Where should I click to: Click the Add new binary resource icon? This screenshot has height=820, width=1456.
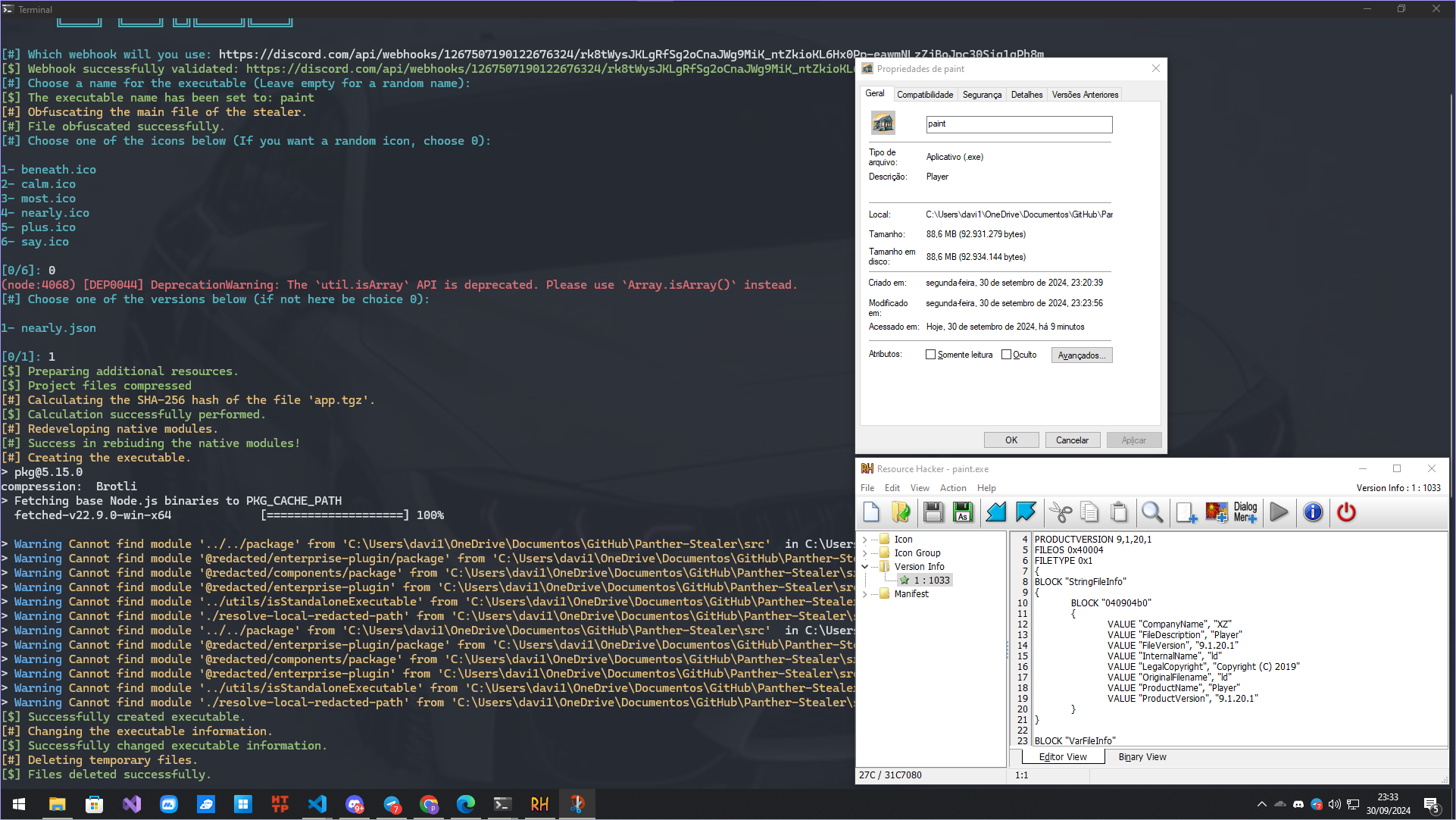[x=1186, y=512]
